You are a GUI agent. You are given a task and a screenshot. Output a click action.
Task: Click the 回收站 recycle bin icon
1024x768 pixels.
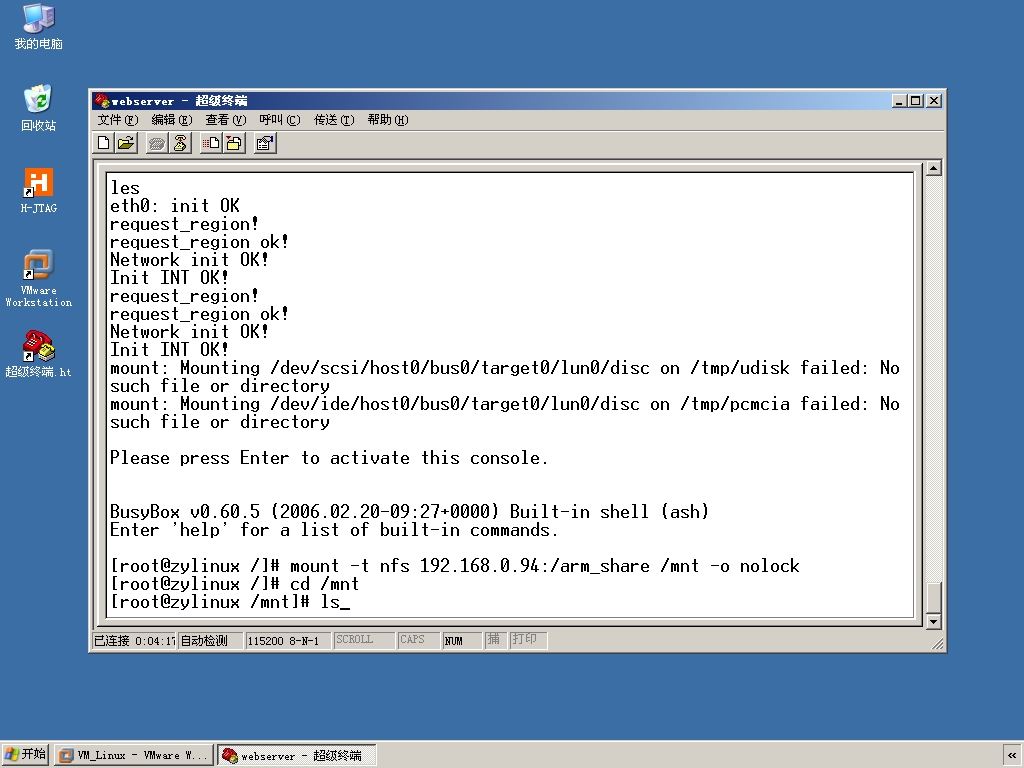point(39,108)
